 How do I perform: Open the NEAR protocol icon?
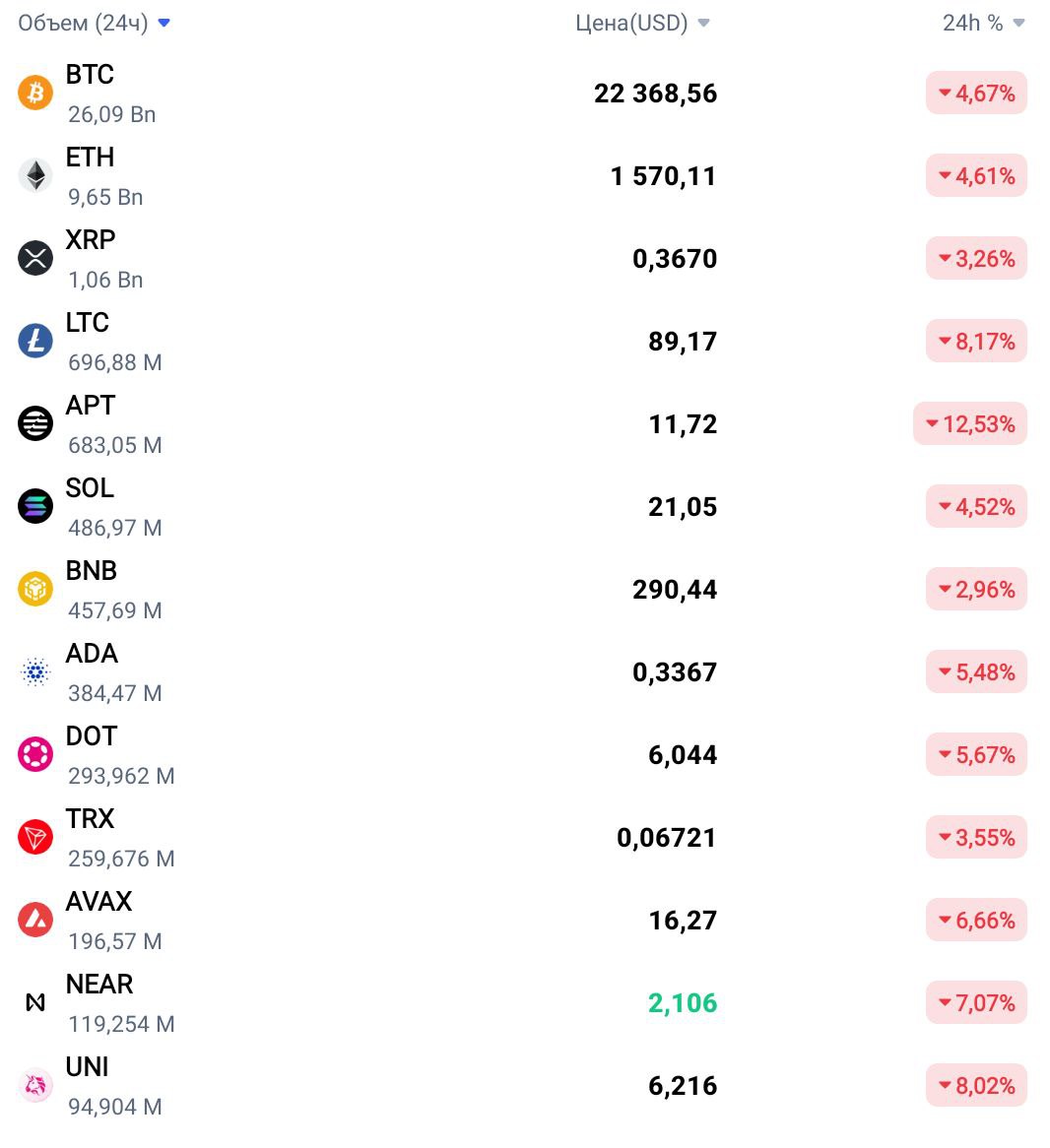point(35,1003)
